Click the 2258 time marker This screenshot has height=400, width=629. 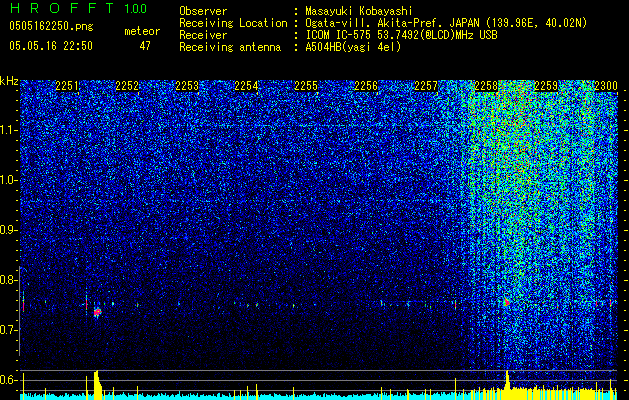click(486, 86)
